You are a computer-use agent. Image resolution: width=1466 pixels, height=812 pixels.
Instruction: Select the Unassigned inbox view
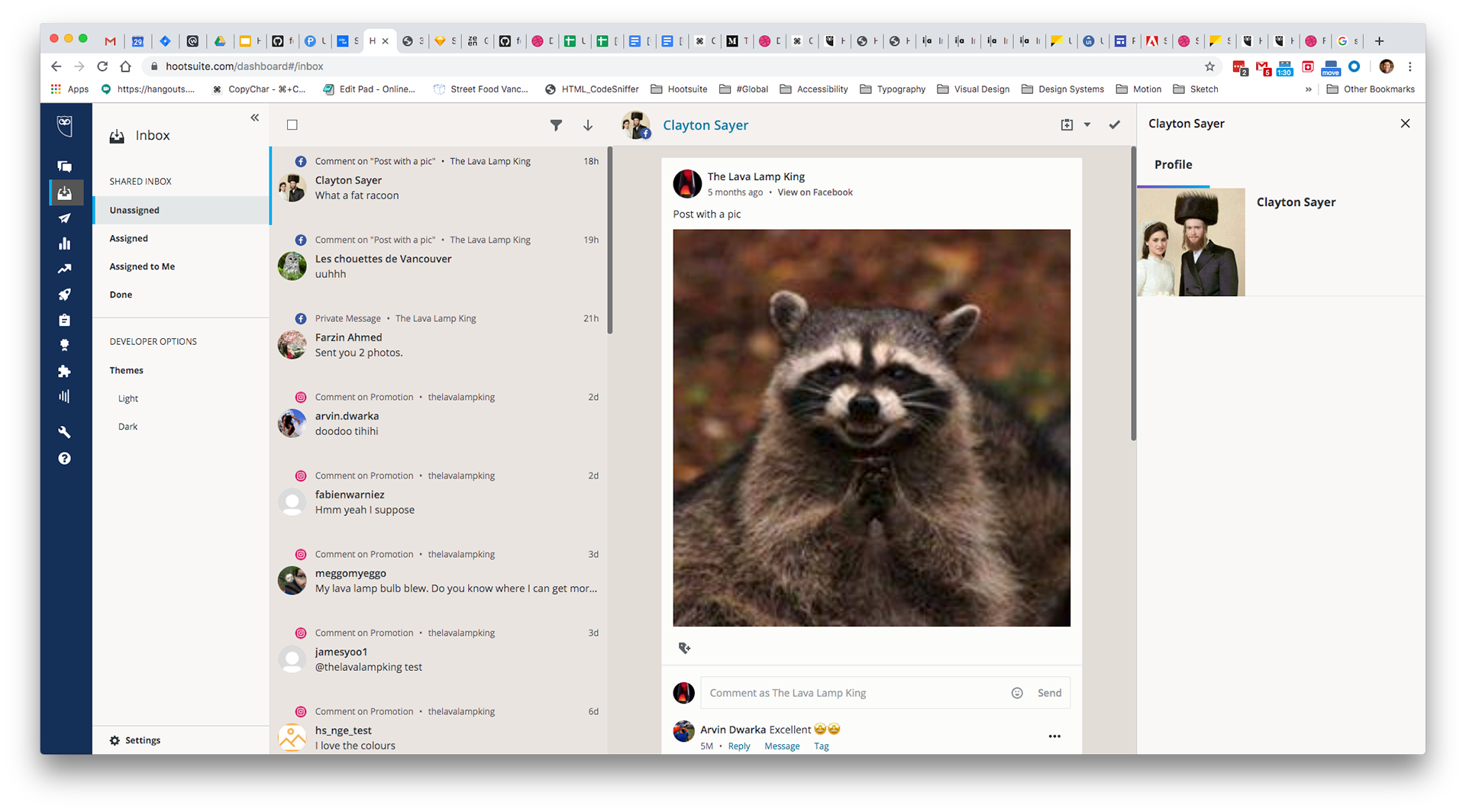click(182, 210)
